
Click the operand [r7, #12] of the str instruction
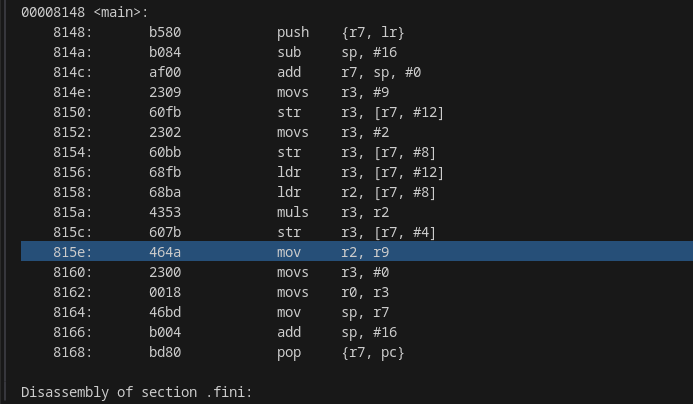point(392,112)
